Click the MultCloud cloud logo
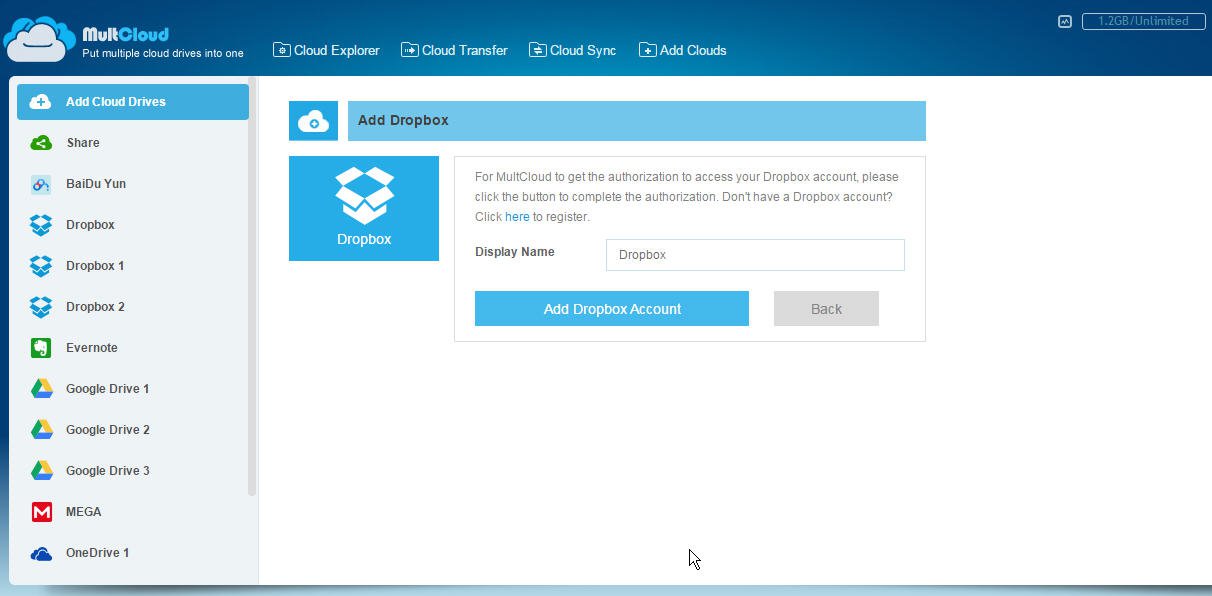The width and height of the screenshot is (1212, 596). point(39,39)
